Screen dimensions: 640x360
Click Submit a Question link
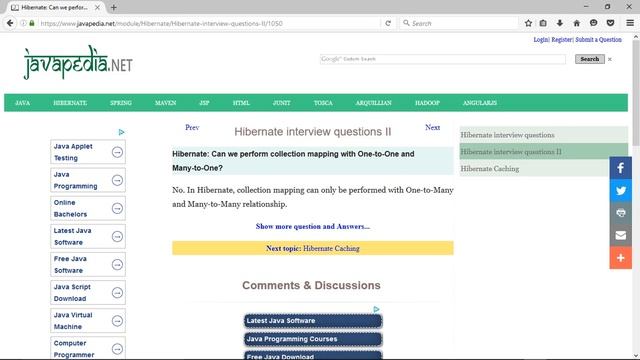click(x=598, y=40)
